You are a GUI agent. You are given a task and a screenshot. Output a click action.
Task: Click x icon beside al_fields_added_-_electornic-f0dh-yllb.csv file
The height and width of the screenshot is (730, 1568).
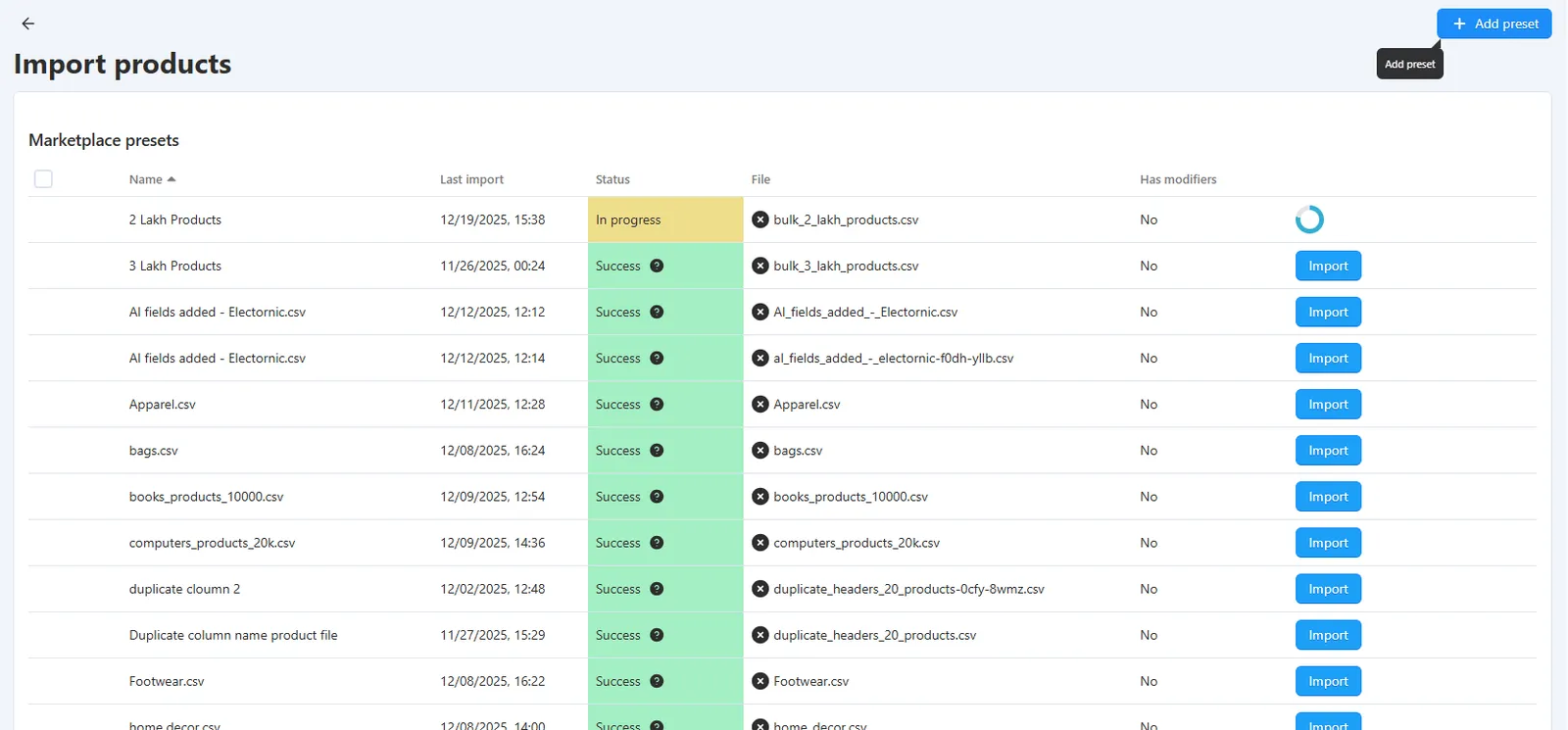point(760,358)
